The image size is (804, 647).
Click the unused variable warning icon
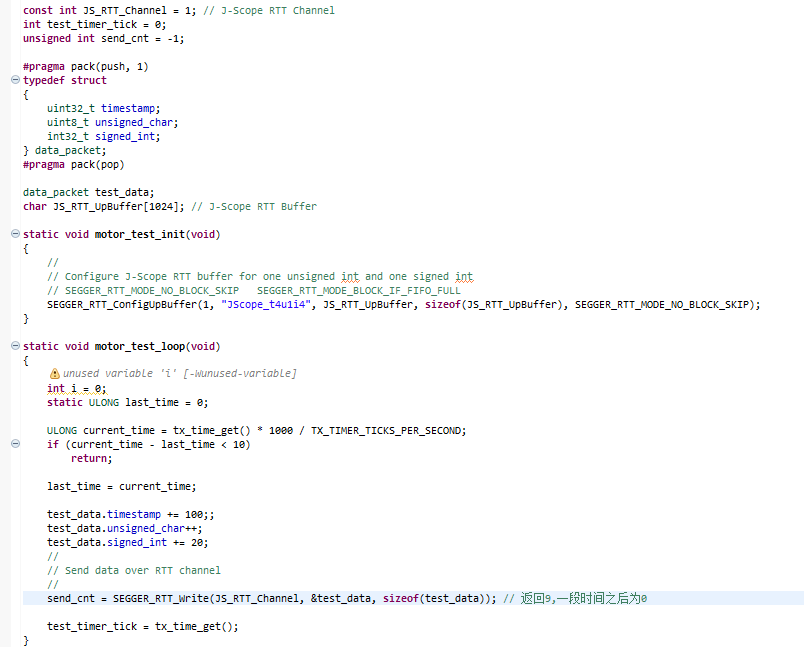(x=55, y=373)
